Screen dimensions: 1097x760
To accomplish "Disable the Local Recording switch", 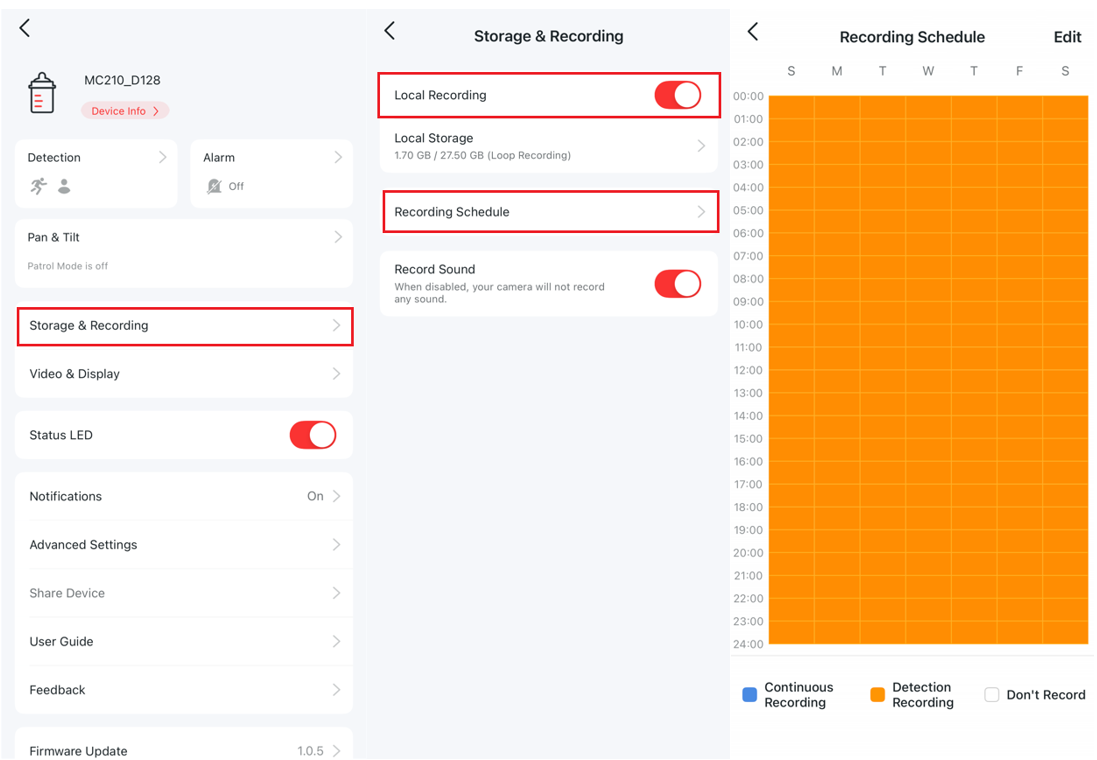I will [677, 95].
